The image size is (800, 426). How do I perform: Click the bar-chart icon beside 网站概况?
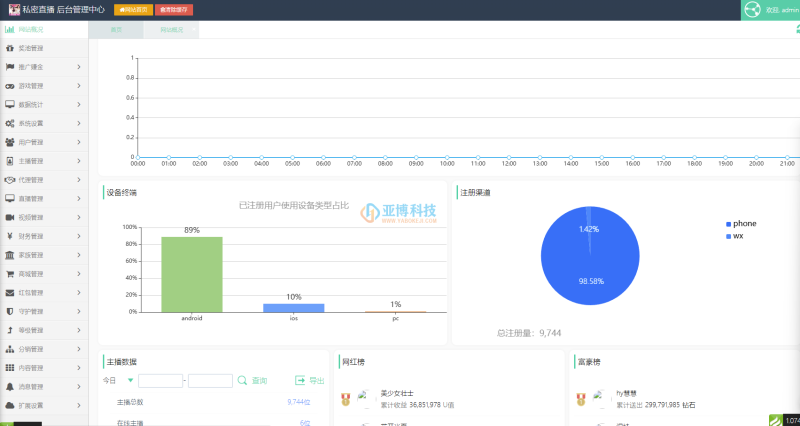point(9,30)
